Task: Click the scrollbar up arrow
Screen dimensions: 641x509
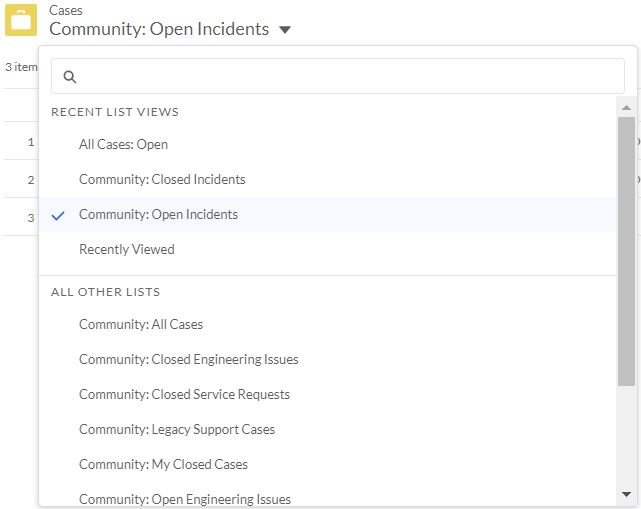Action: (626, 107)
